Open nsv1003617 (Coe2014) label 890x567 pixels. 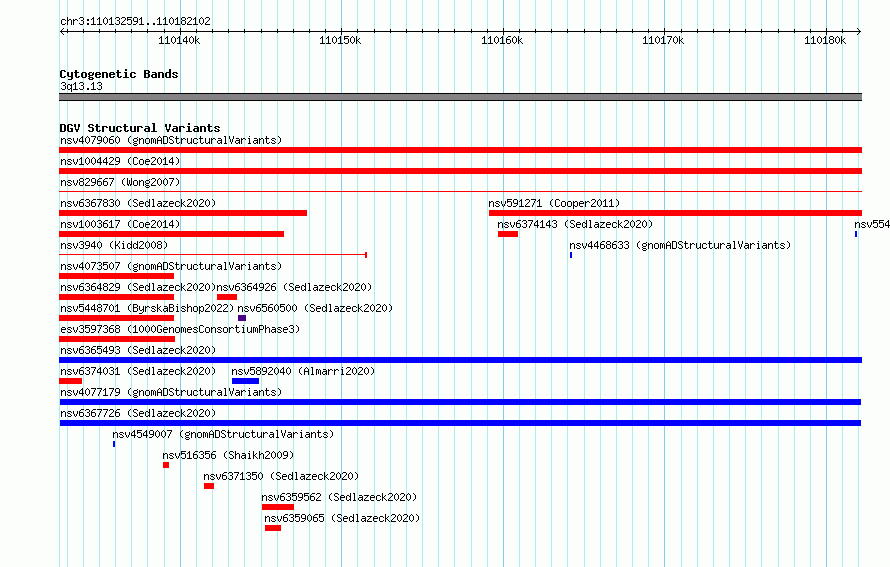(x=120, y=224)
